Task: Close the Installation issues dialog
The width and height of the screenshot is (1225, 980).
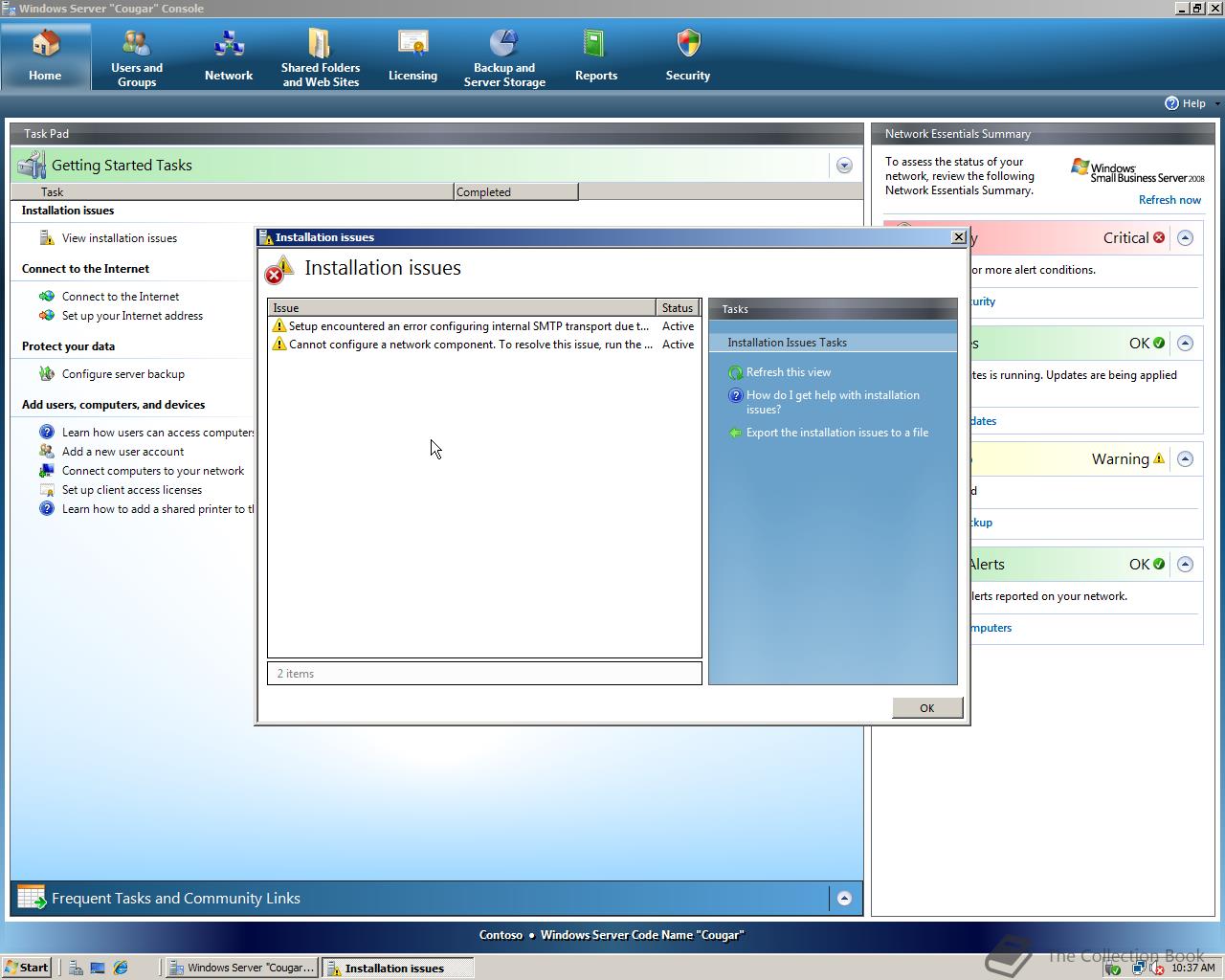Action: [x=959, y=237]
